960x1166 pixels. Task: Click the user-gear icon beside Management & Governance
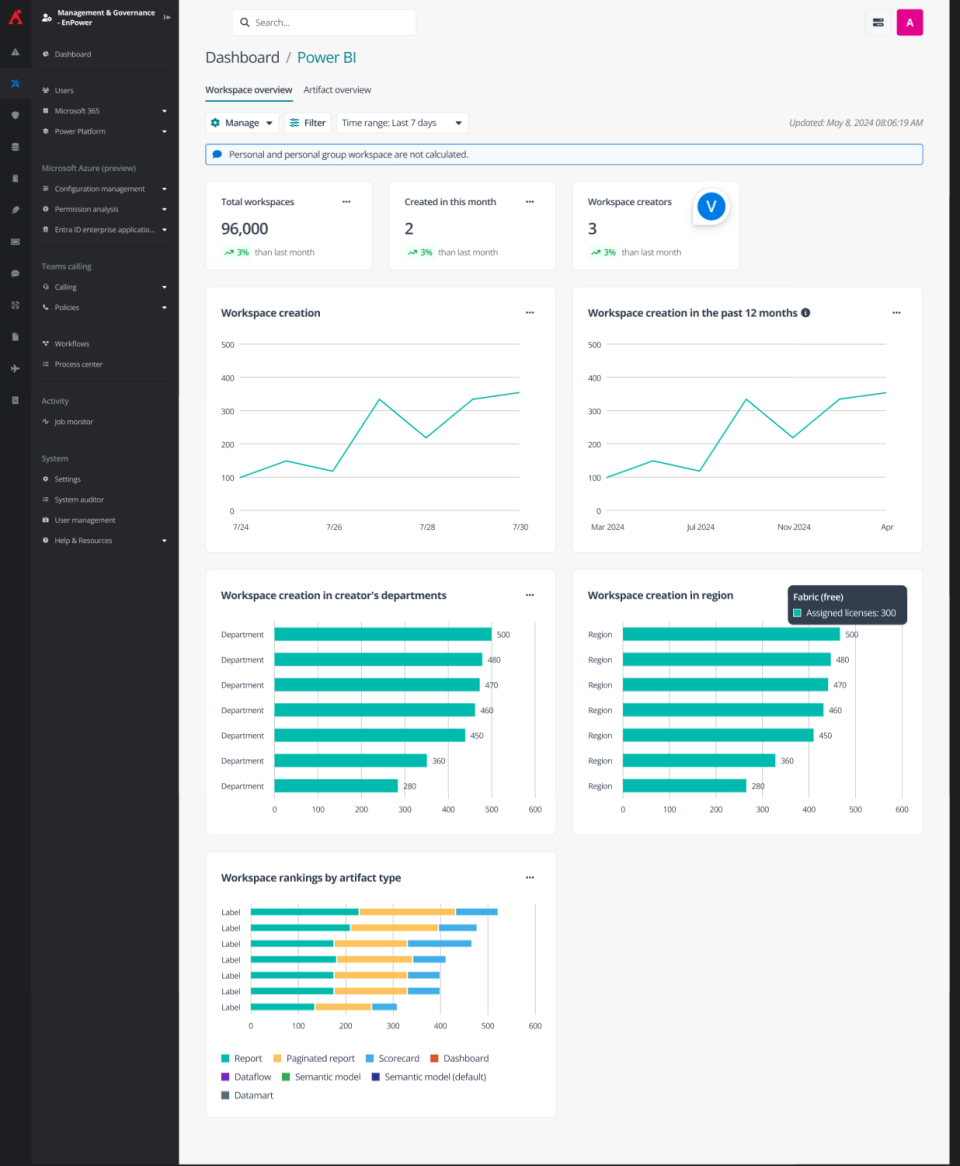47,17
